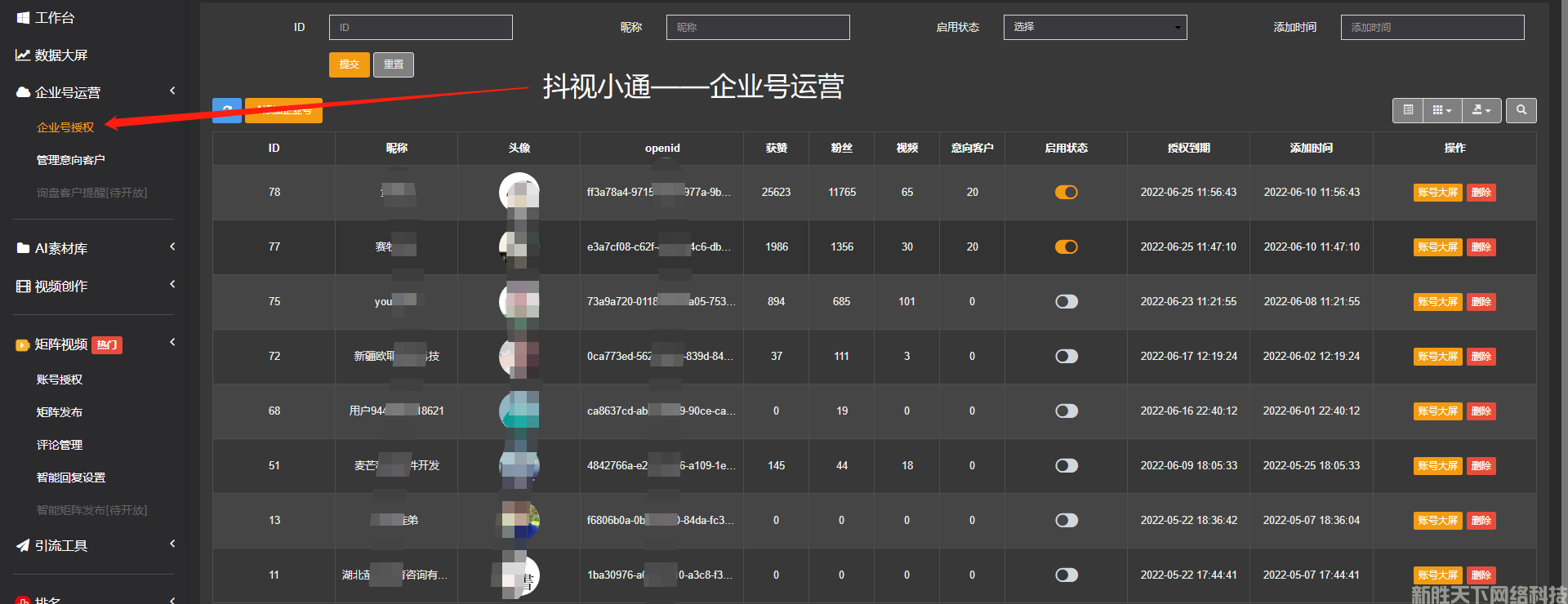Click the blue refresh icon button
Image resolution: width=1568 pixels, height=604 pixels.
[x=226, y=110]
